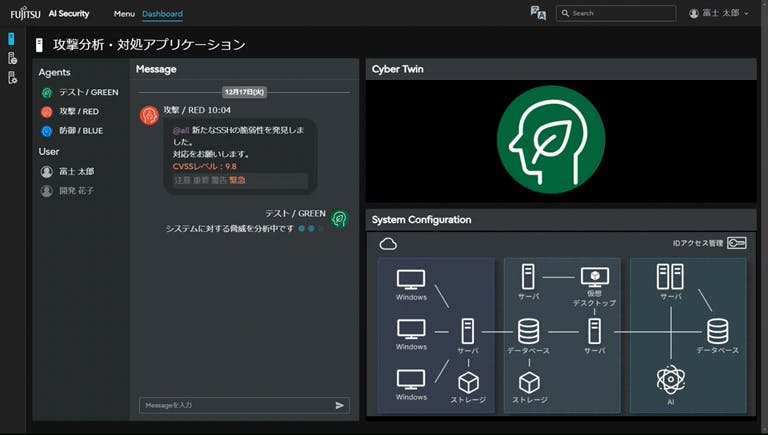Screen dimensions: 768x435
Task: Click the Fujitsu AI Security logo
Action: tap(49, 14)
